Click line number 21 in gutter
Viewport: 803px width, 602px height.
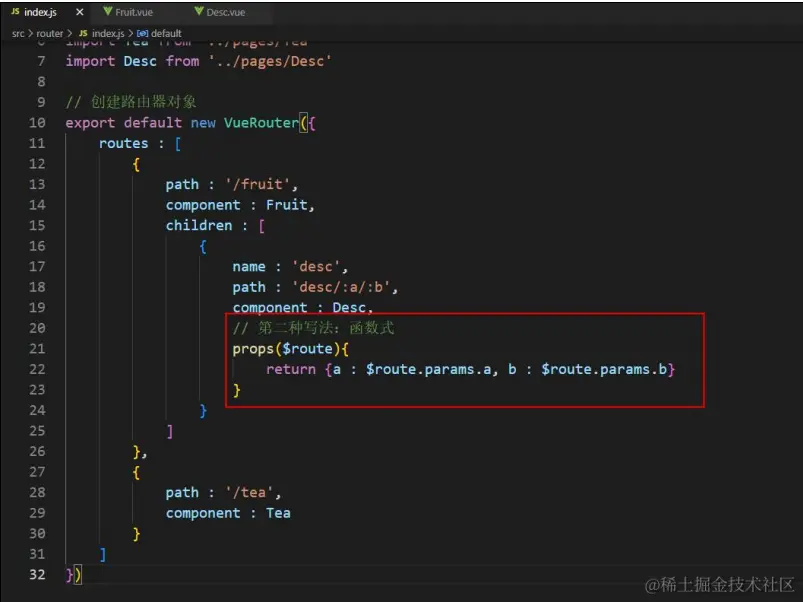pyautogui.click(x=37, y=349)
